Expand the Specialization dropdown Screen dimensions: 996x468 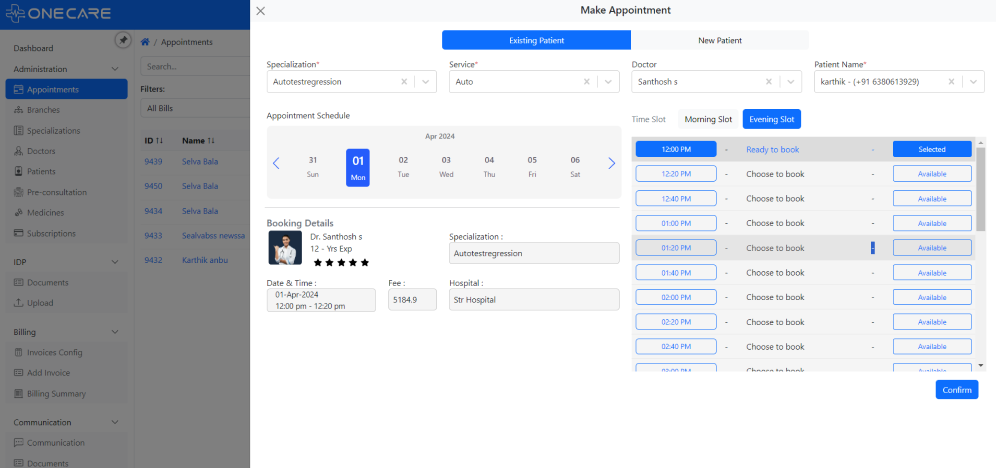coord(426,82)
